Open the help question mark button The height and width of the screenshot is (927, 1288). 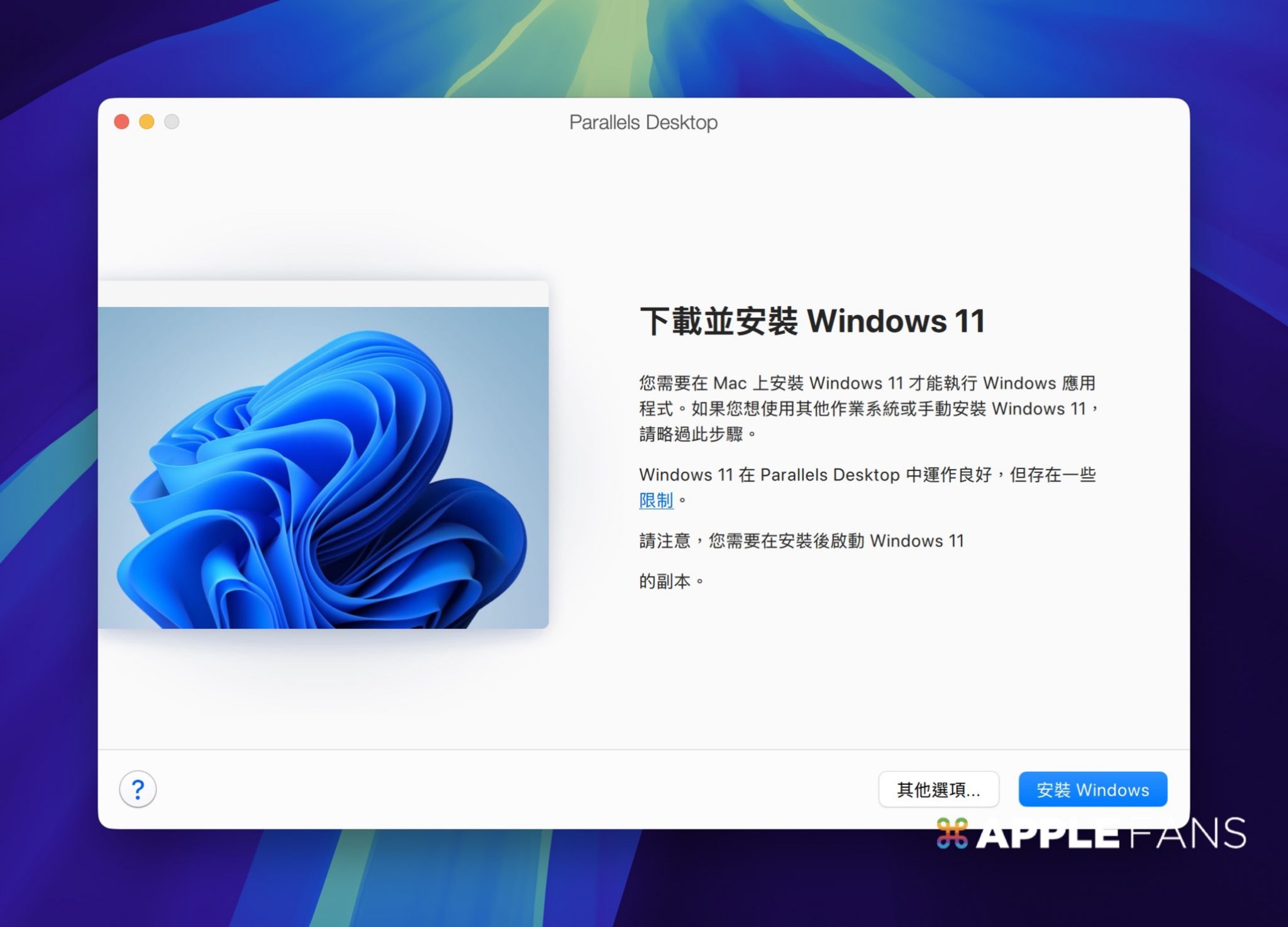pos(138,789)
